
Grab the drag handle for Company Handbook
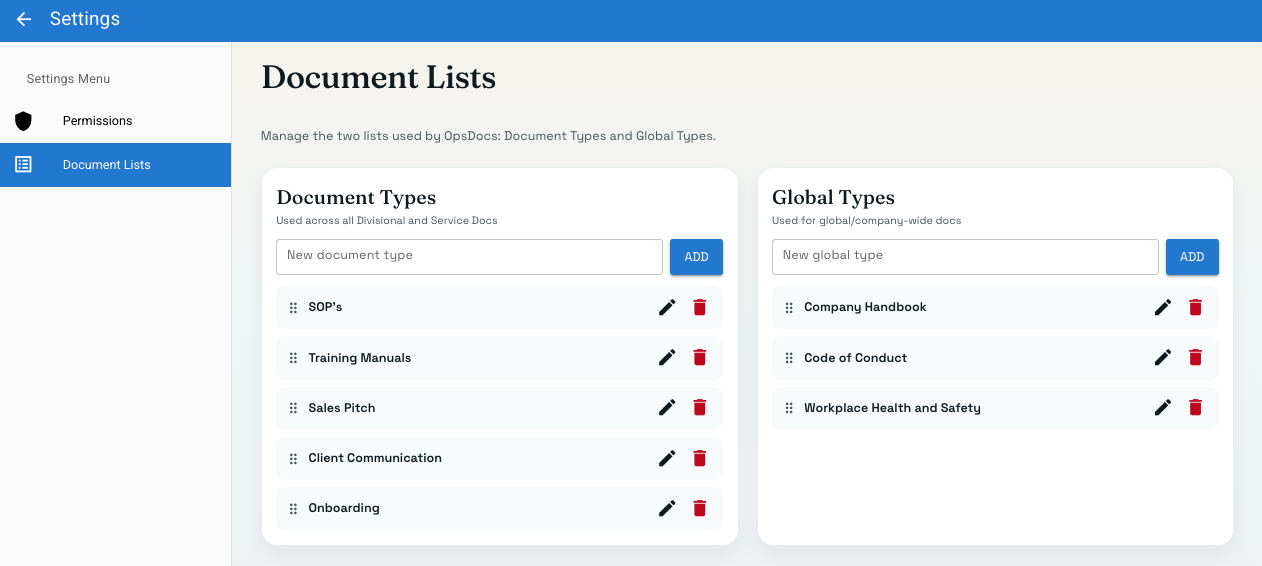coord(789,308)
